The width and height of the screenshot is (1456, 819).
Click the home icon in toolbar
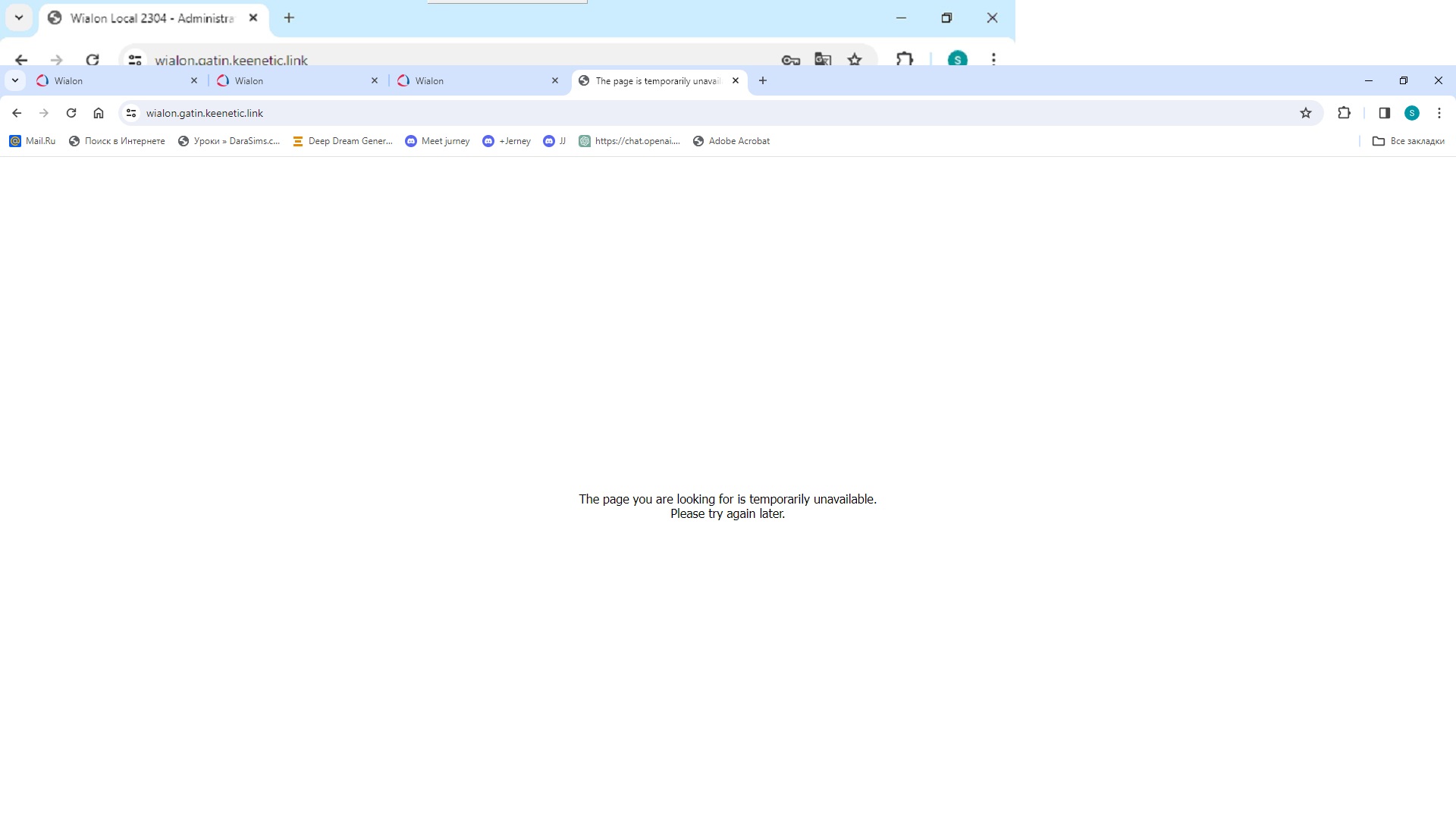(x=99, y=113)
